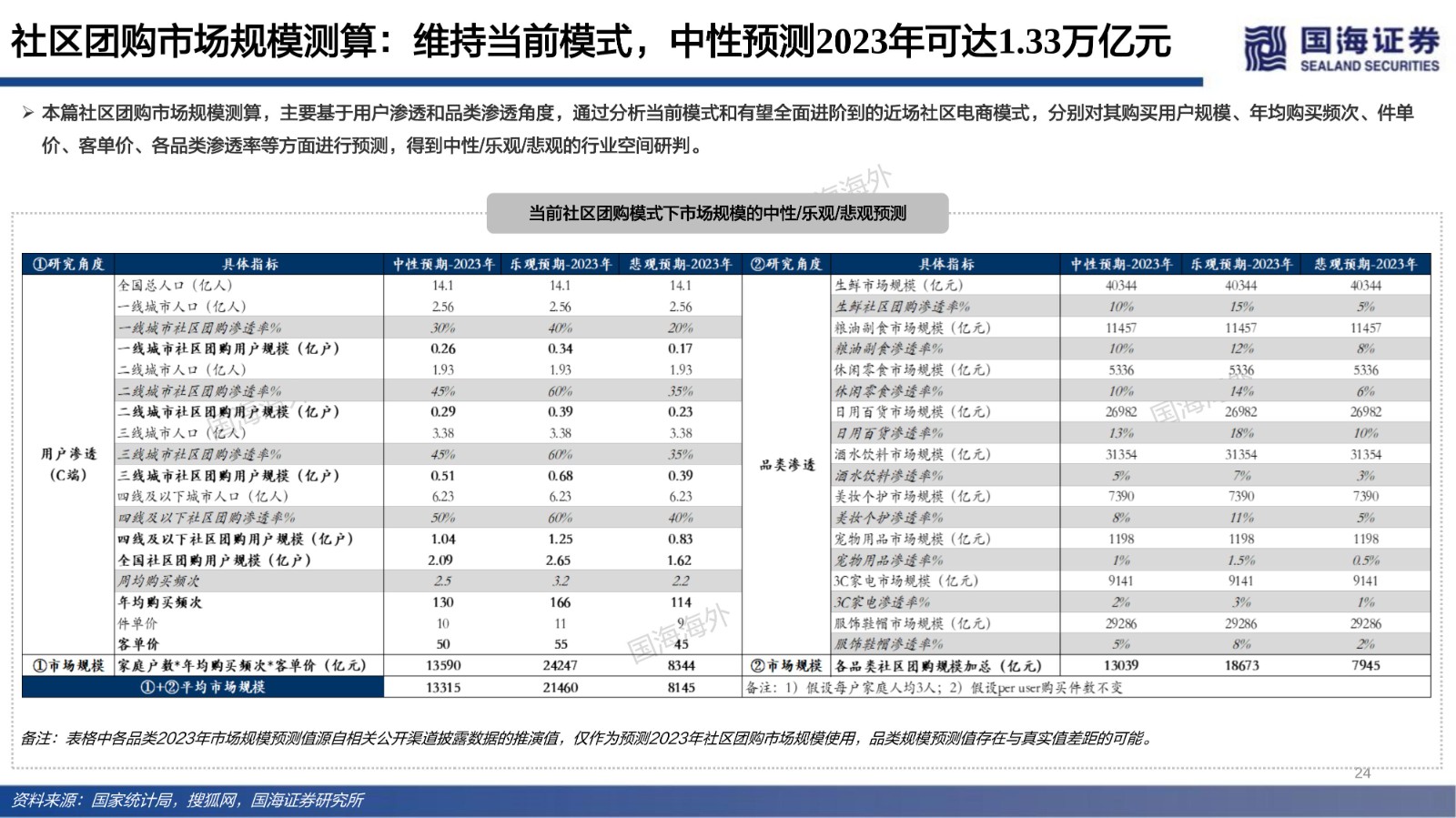1456x818 pixels.
Task: Click row label '二线城市人口（亿人）'
Action: tap(182, 369)
